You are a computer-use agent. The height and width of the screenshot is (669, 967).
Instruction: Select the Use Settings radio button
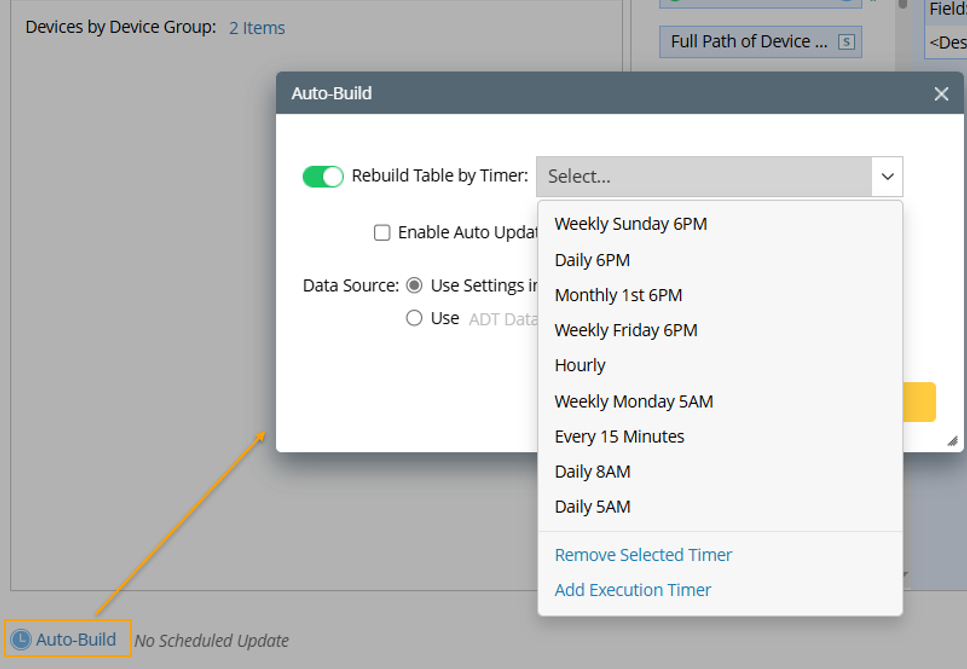414,286
